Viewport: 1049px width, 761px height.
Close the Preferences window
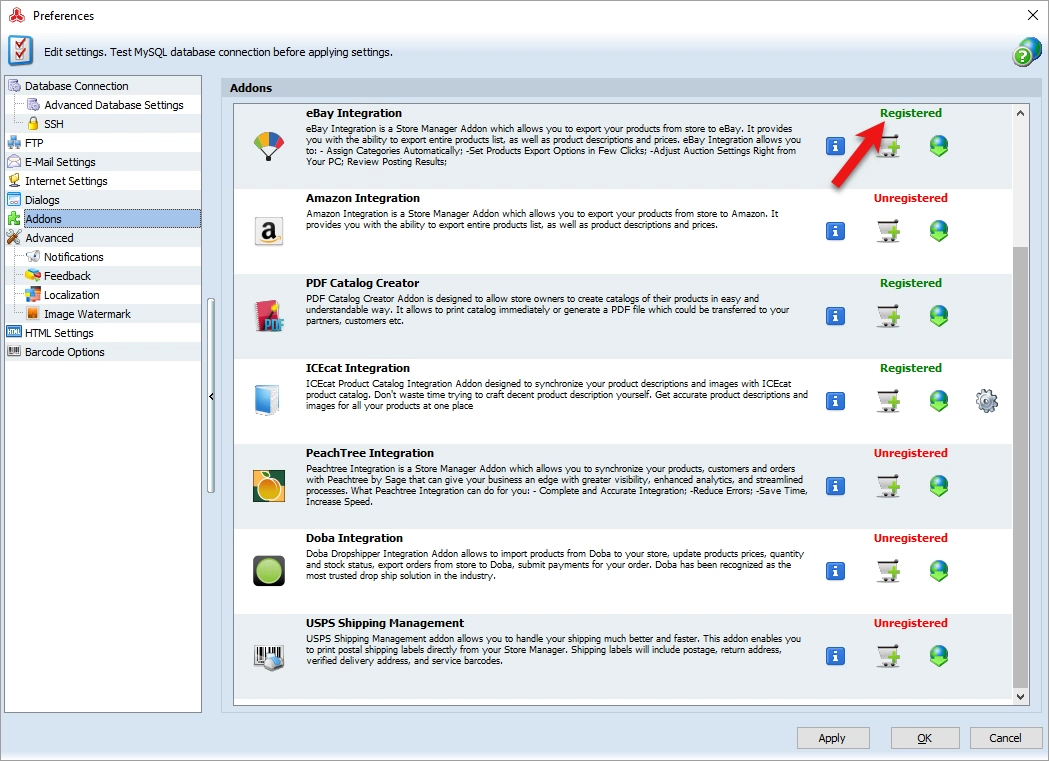(1032, 15)
